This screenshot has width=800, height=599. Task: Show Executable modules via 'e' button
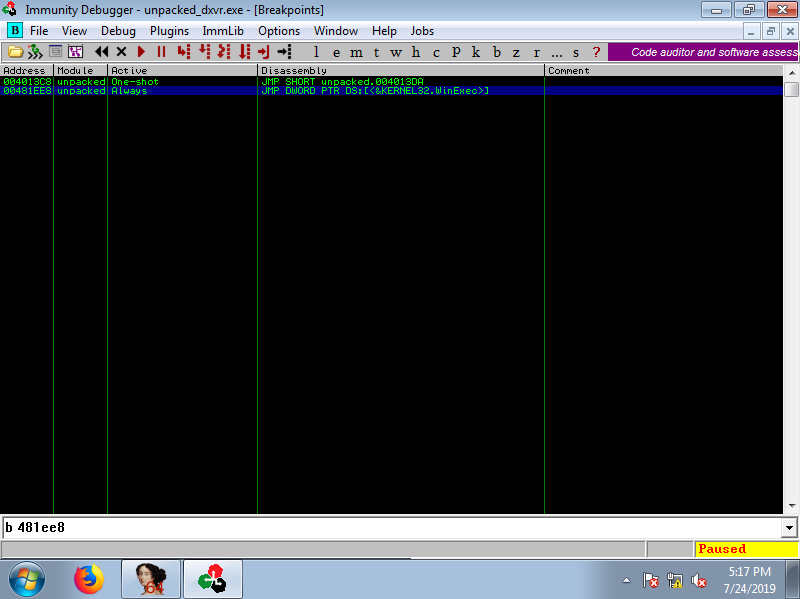click(x=336, y=53)
